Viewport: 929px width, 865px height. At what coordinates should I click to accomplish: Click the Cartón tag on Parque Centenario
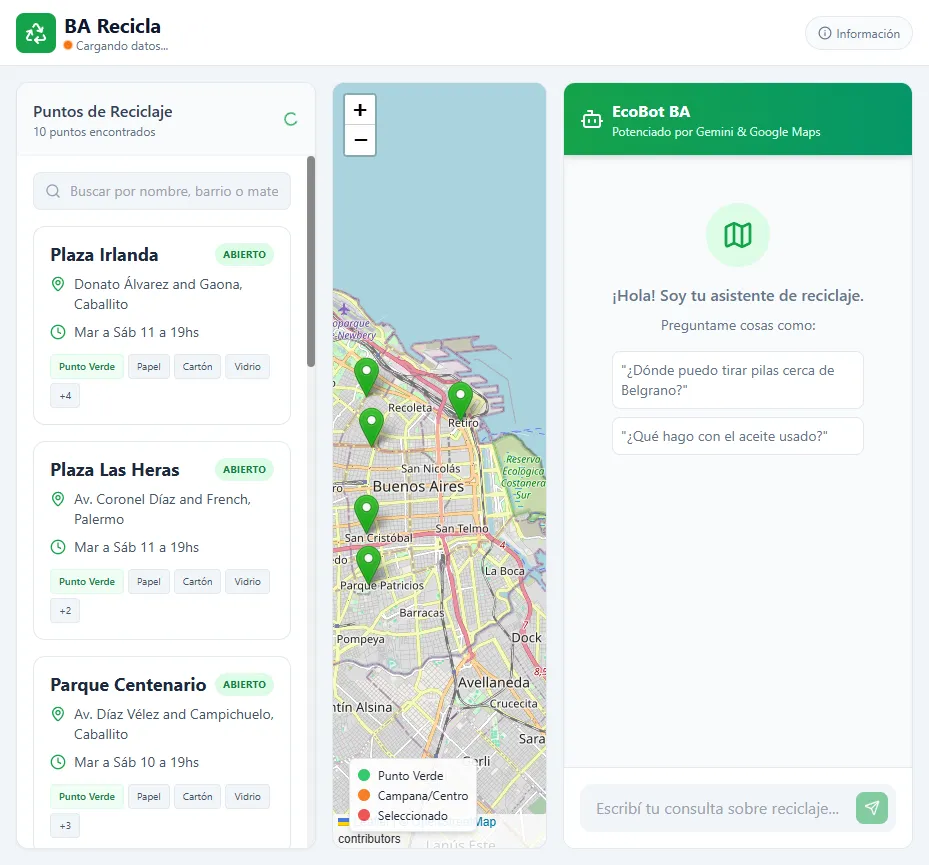pos(197,796)
